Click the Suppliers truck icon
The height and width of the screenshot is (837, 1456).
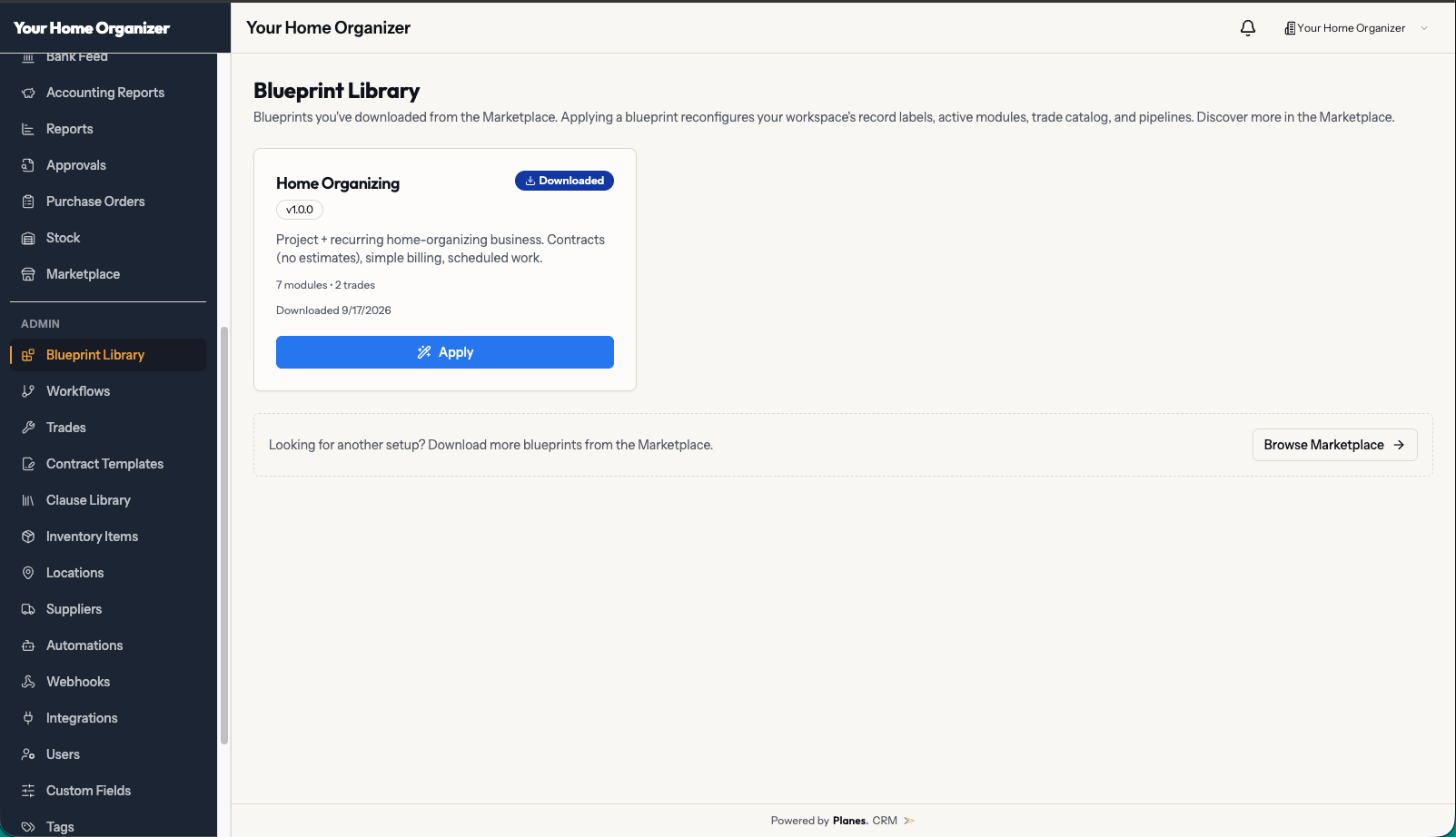(28, 609)
